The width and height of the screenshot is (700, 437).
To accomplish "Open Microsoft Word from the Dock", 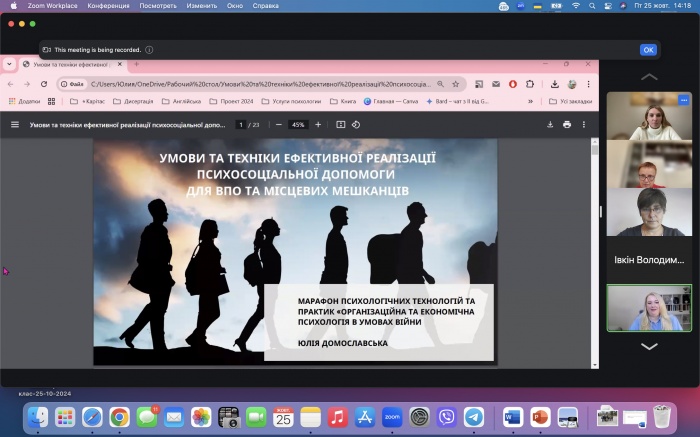I will [512, 418].
